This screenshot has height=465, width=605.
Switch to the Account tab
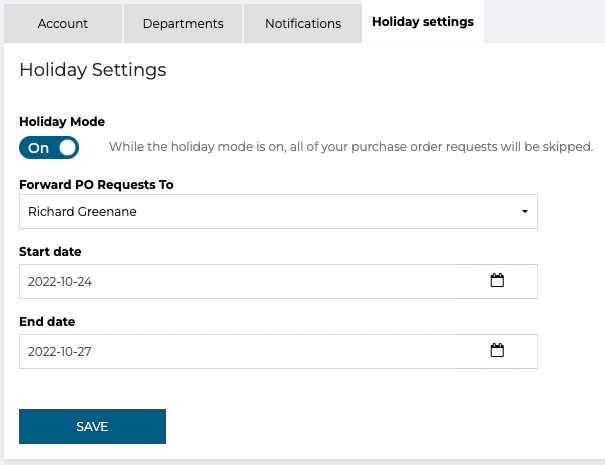tap(63, 24)
